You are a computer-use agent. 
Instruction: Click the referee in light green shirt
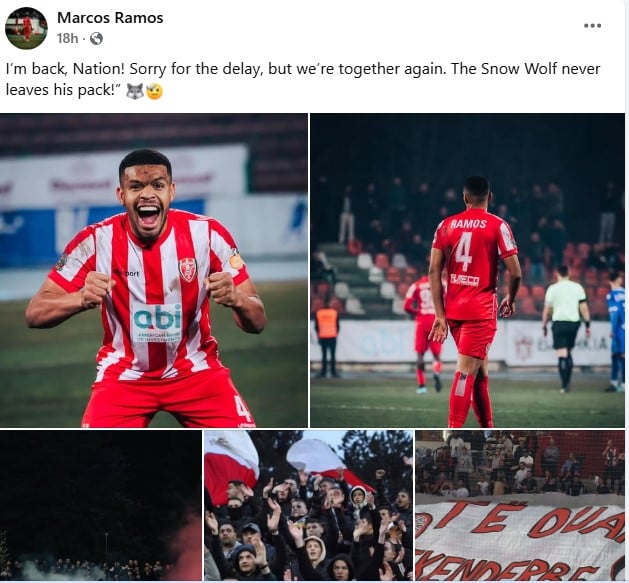pyautogui.click(x=565, y=329)
